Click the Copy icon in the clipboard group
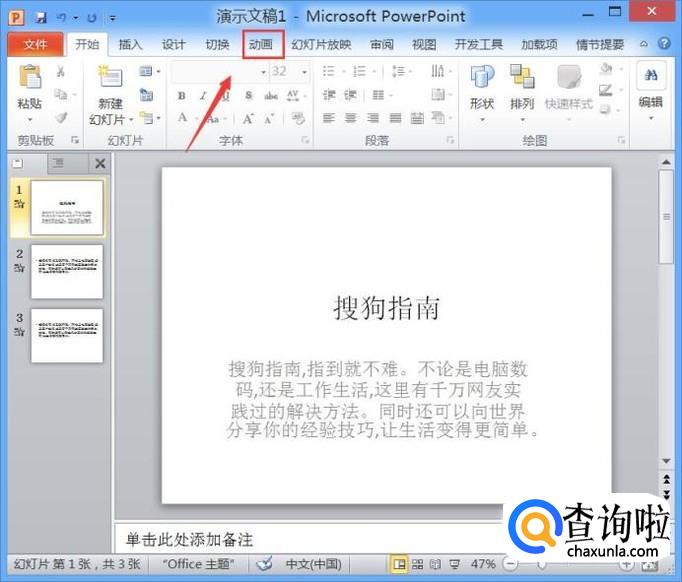This screenshot has height=582, width=682. click(x=61, y=94)
